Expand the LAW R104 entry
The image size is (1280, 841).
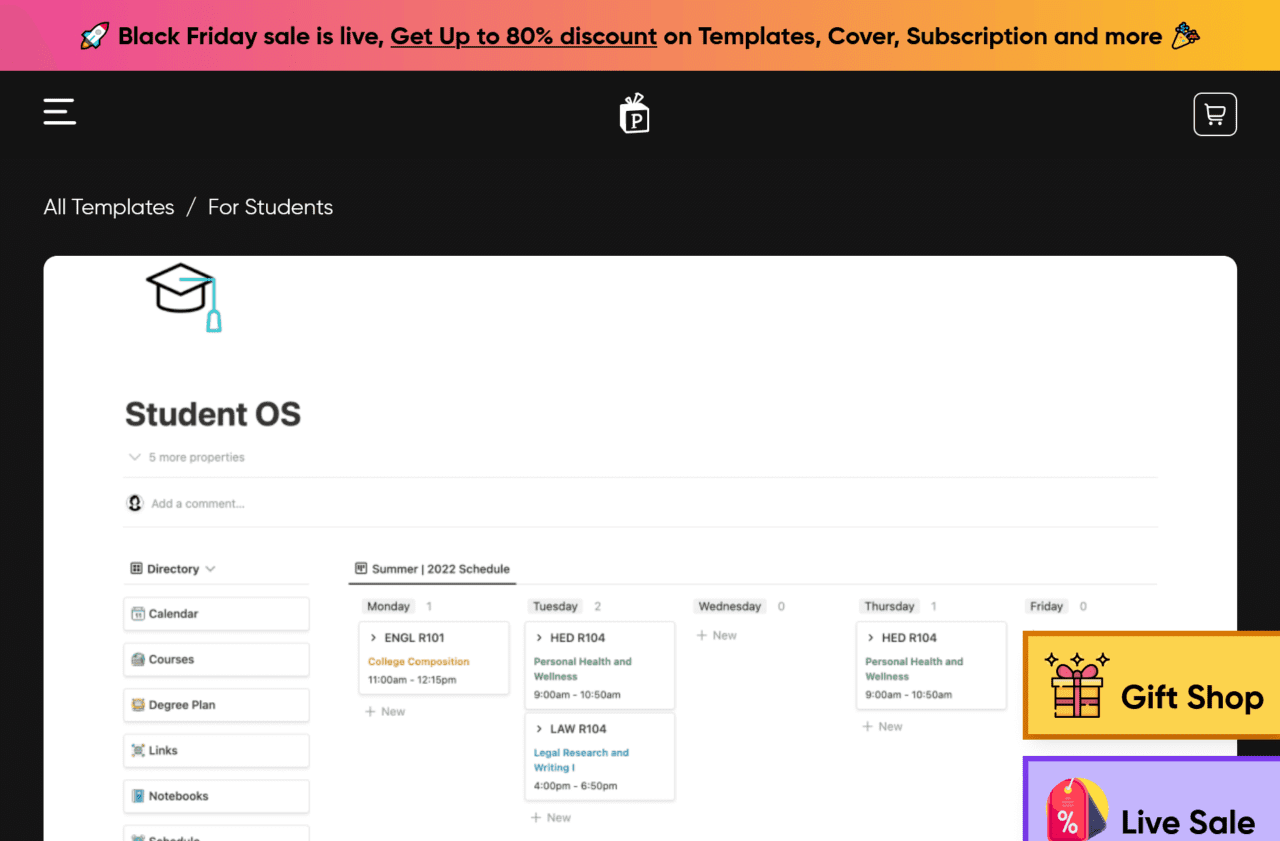coord(545,728)
